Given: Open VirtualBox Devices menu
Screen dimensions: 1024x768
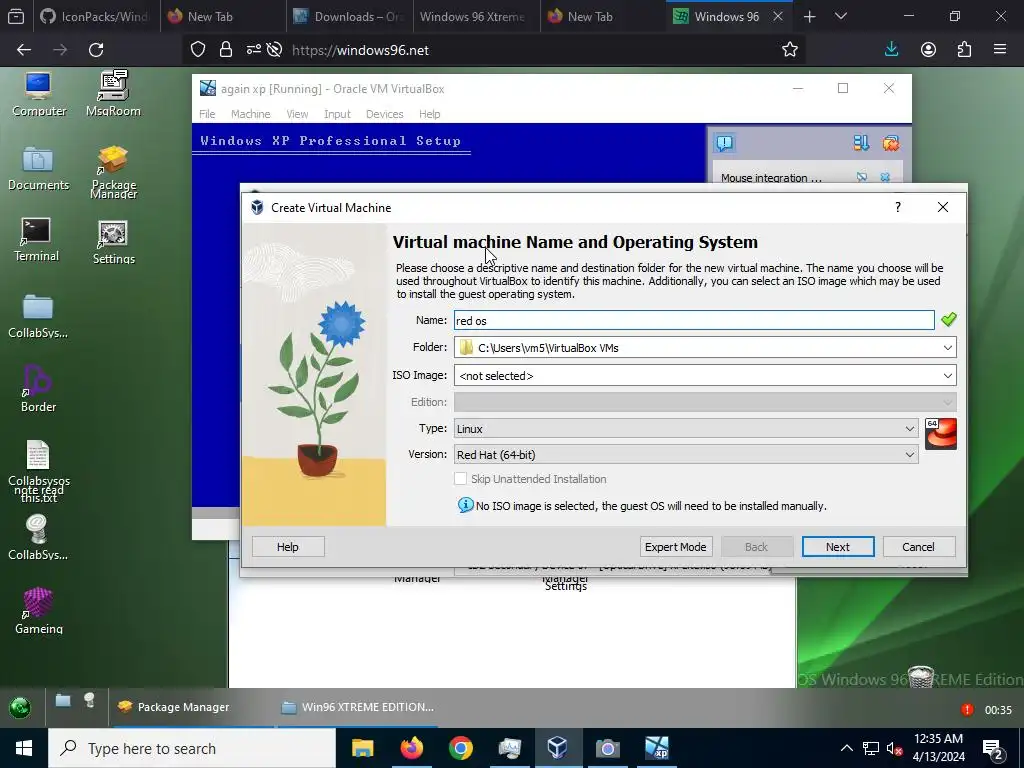Looking at the screenshot, I should click(x=385, y=114).
